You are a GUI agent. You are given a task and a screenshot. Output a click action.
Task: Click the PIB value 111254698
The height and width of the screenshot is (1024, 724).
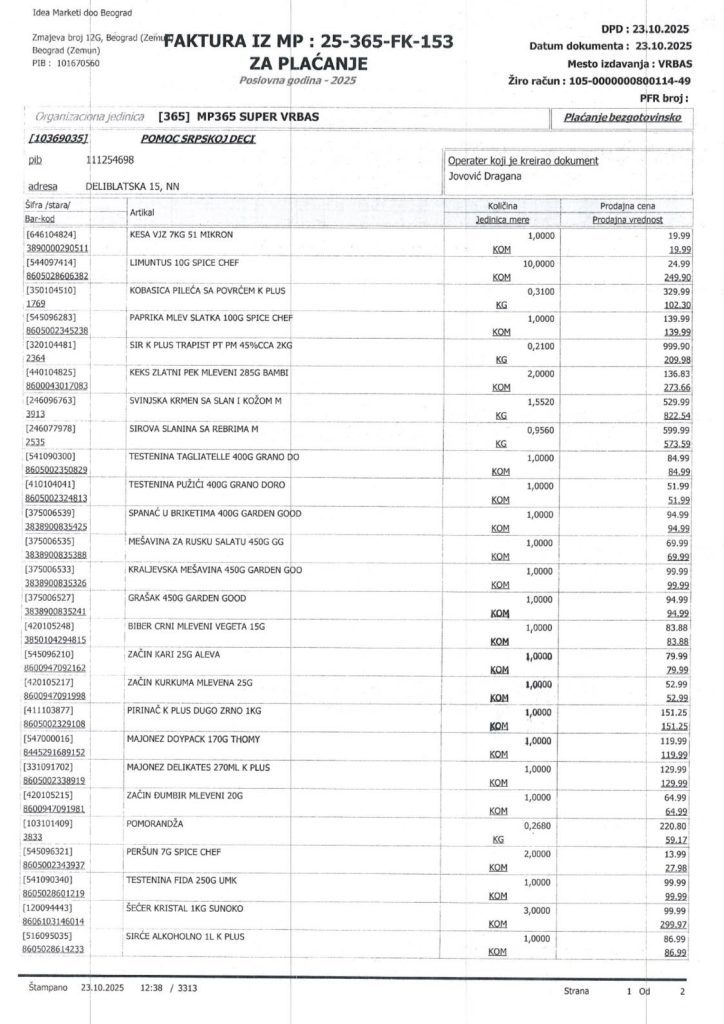[x=112, y=160]
